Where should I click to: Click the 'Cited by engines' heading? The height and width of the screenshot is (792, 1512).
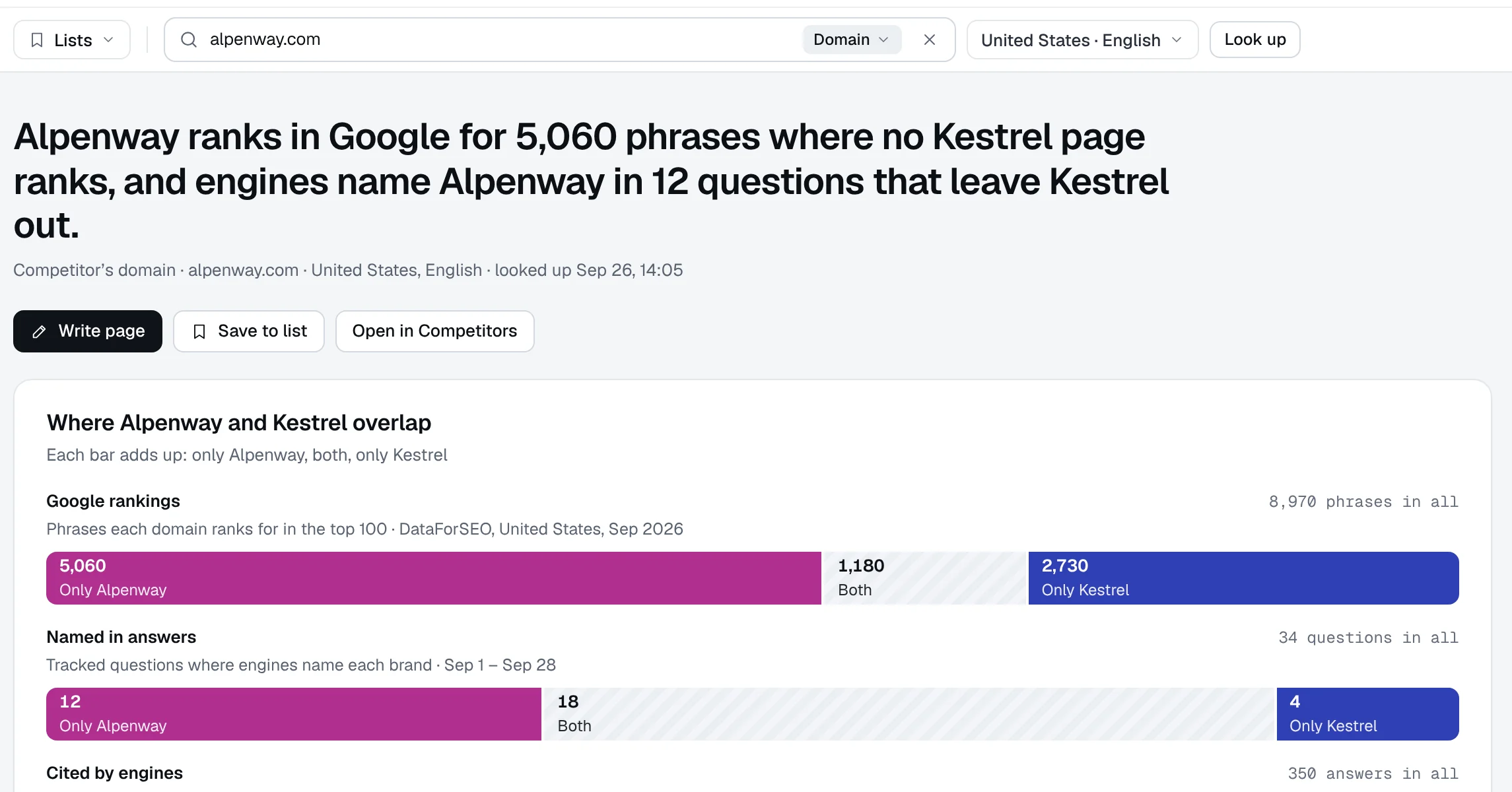(x=114, y=774)
